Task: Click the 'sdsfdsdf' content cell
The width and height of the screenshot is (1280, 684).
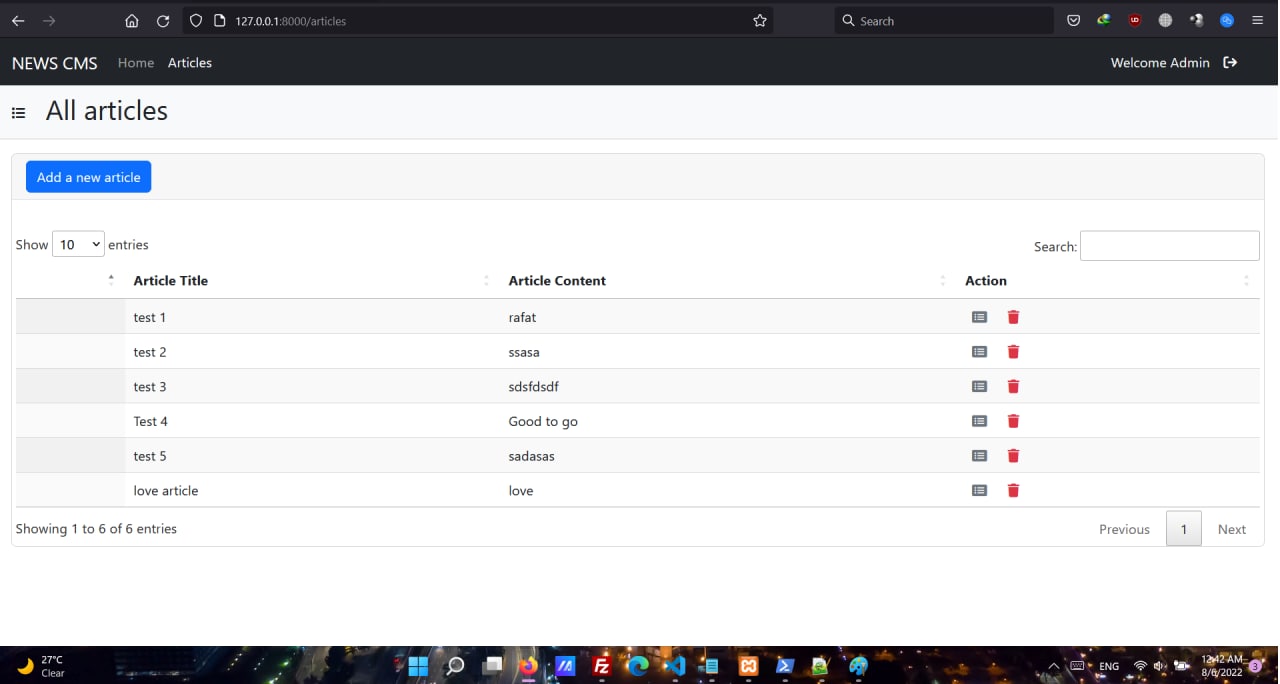Action: tap(729, 386)
